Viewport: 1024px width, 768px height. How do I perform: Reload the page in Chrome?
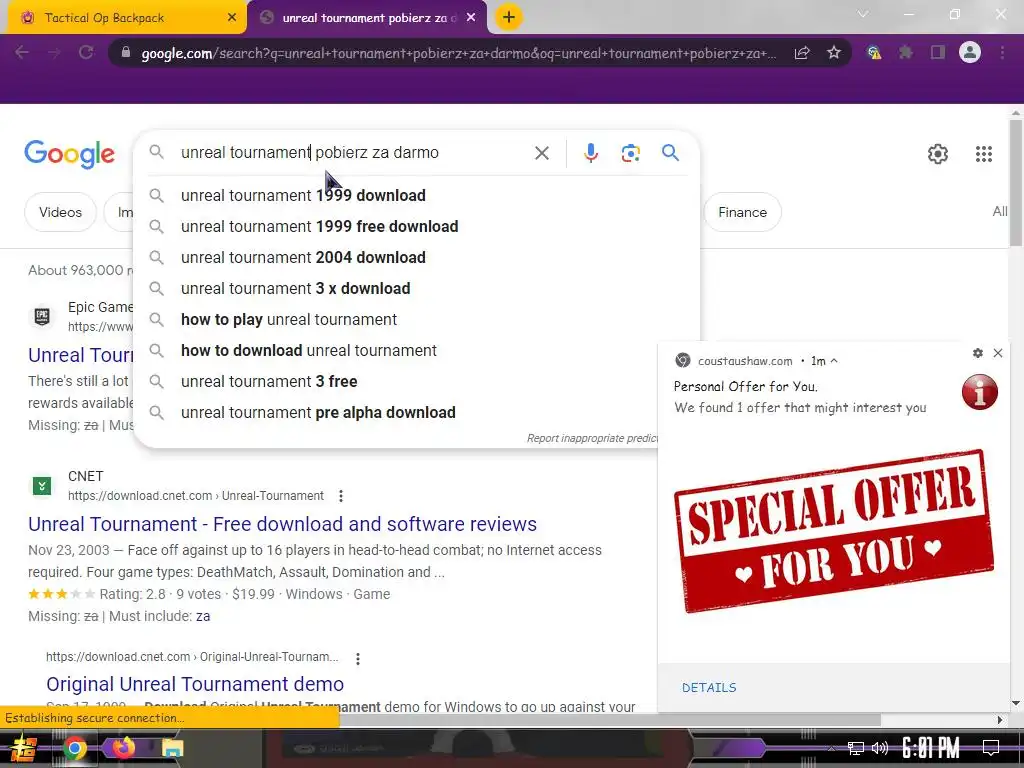[x=86, y=52]
